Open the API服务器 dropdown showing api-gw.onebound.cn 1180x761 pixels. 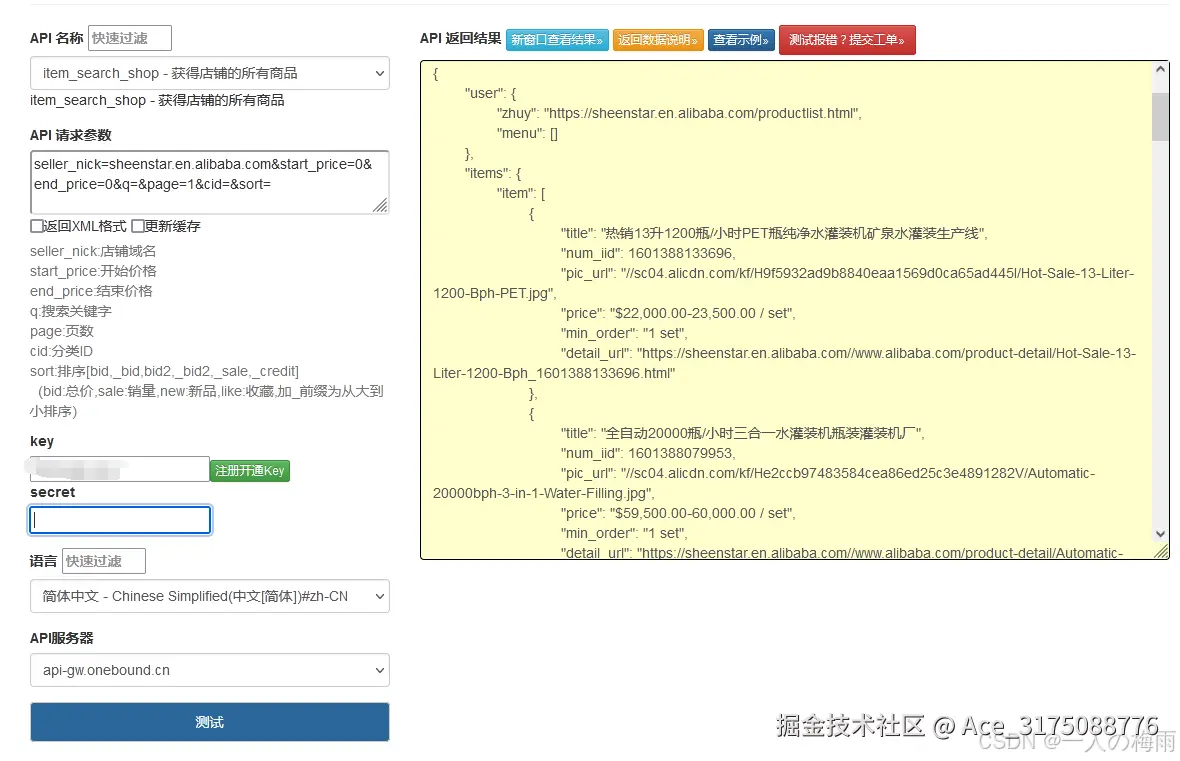pos(210,670)
